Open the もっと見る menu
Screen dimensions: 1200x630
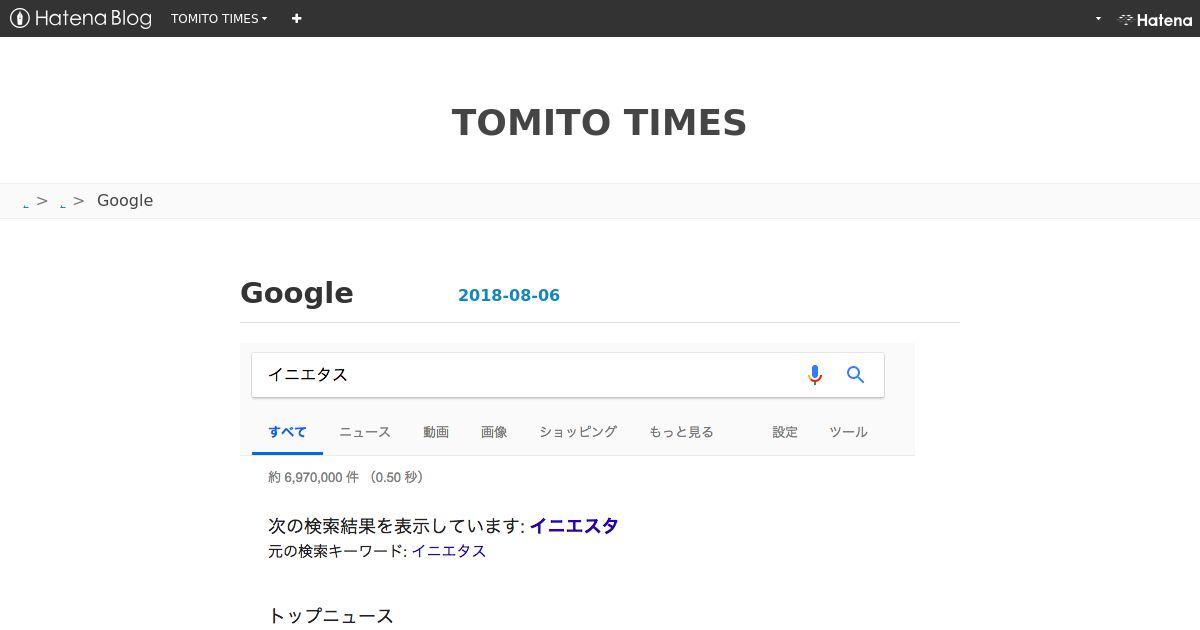[681, 432]
